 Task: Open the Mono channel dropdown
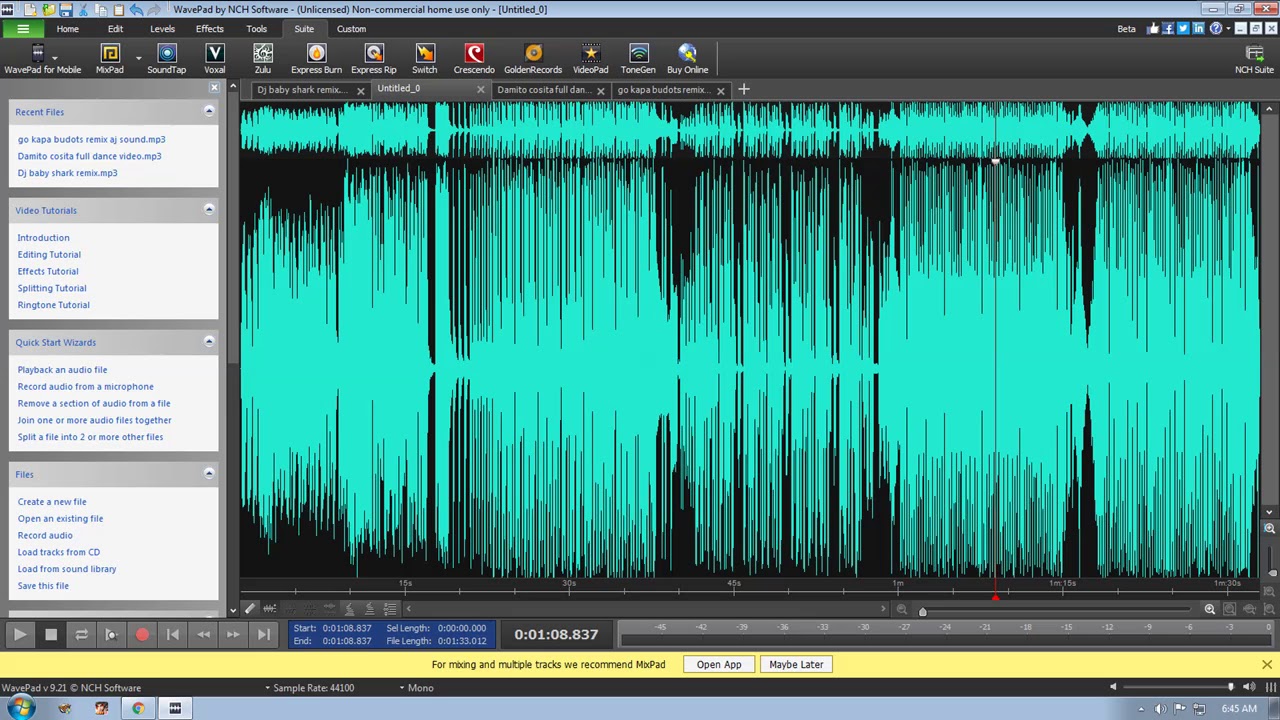click(x=415, y=688)
